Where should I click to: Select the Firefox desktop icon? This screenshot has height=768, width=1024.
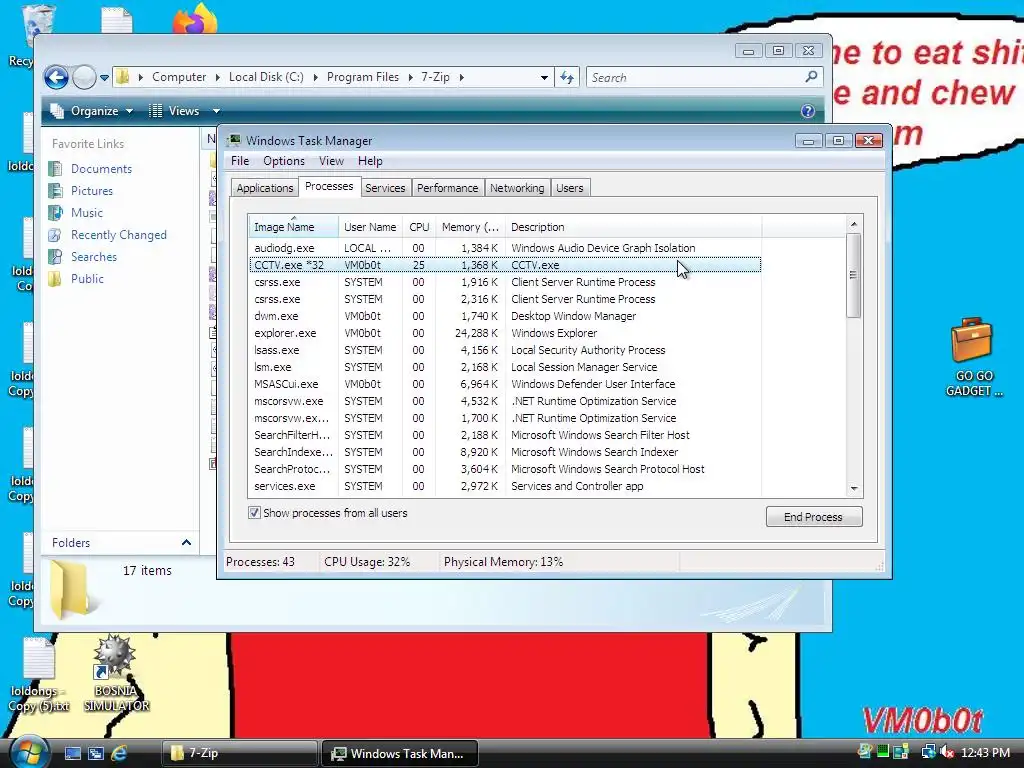(x=195, y=18)
